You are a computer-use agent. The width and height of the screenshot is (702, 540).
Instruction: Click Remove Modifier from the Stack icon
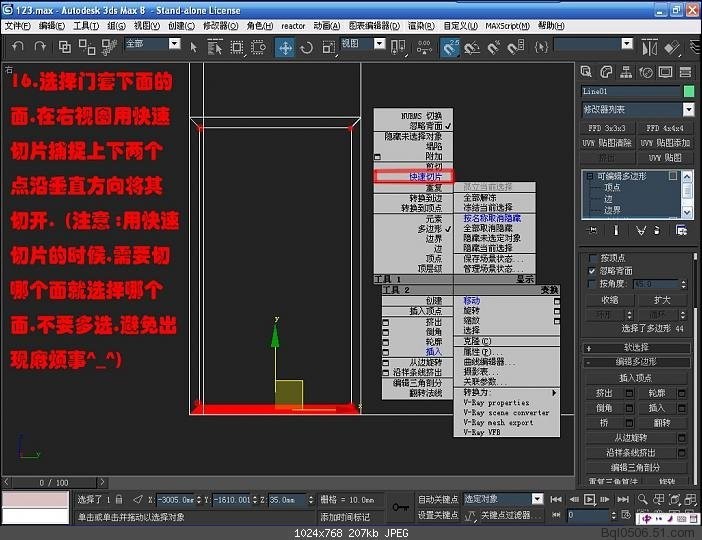point(657,230)
